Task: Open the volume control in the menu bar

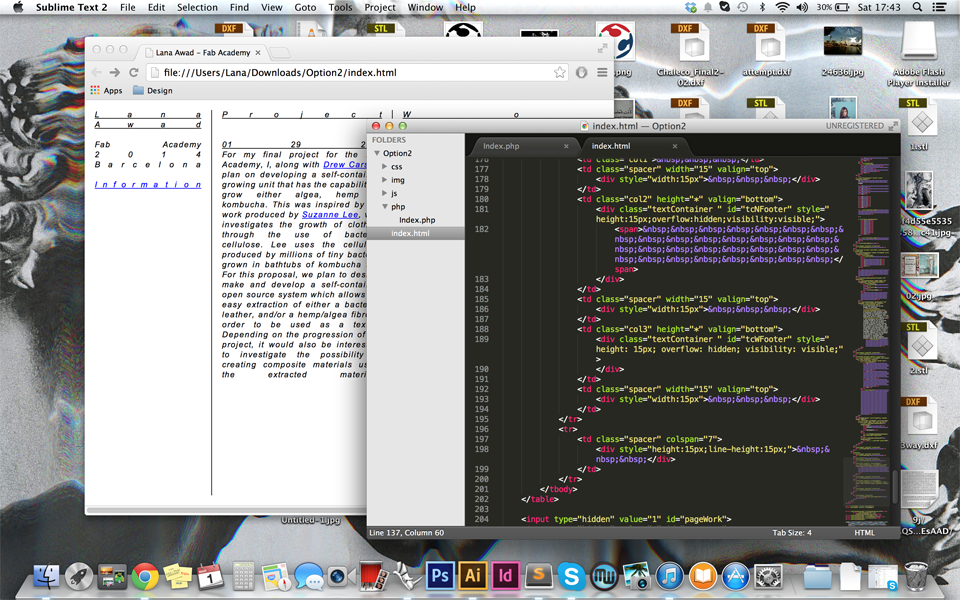Action: [x=801, y=7]
